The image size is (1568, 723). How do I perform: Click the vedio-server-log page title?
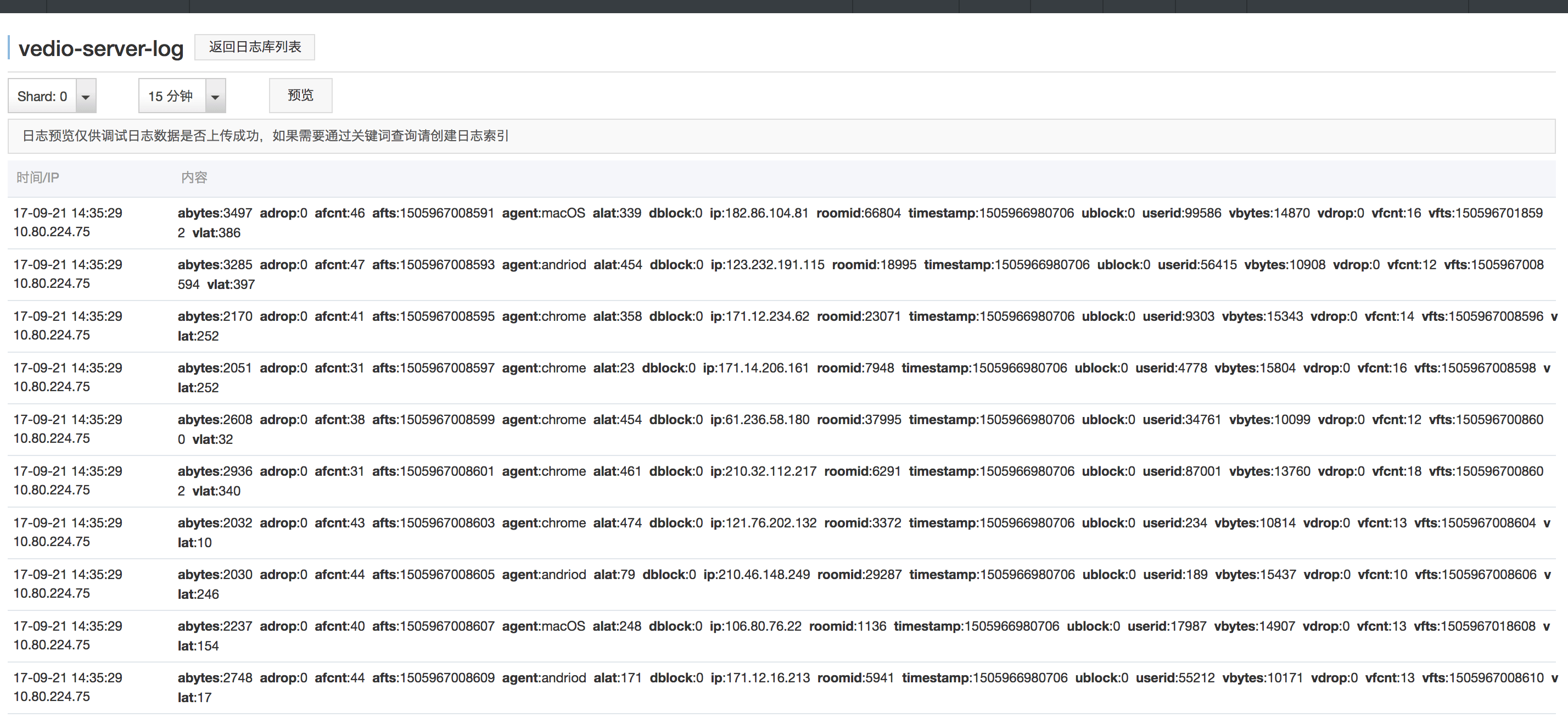[x=100, y=48]
